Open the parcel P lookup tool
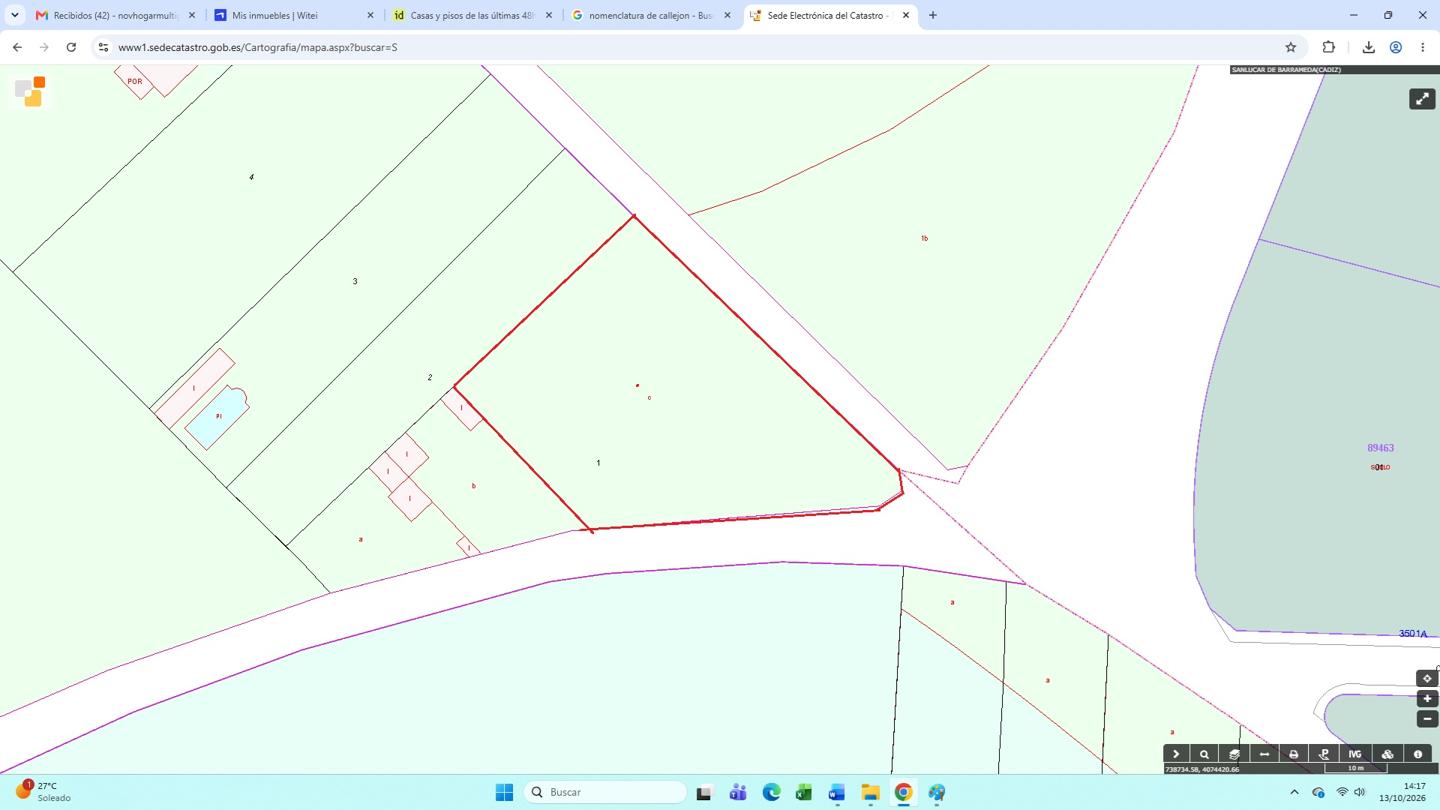Viewport: 1440px width, 810px height. point(1324,754)
